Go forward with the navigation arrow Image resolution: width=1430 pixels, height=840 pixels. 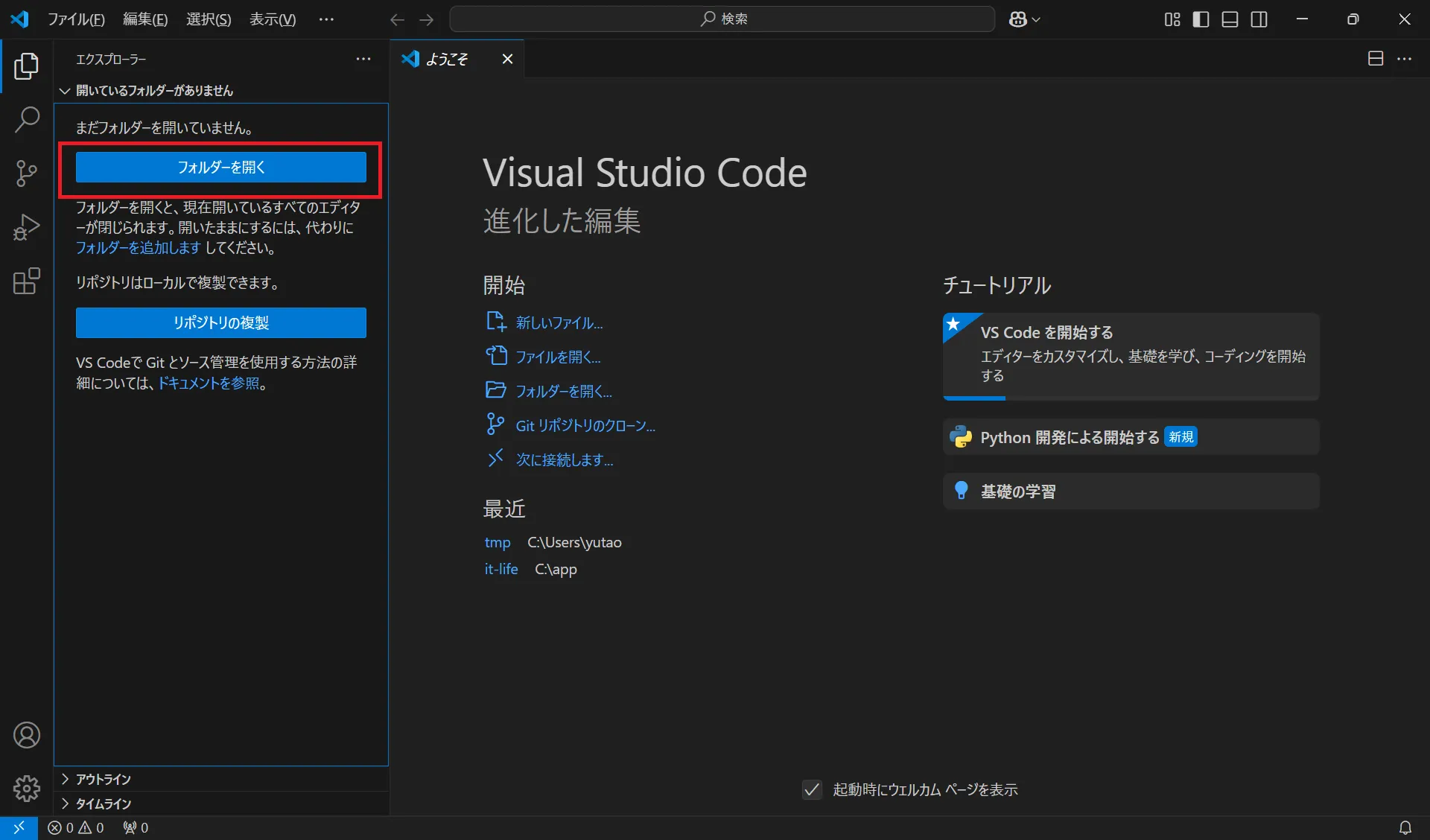tap(427, 19)
